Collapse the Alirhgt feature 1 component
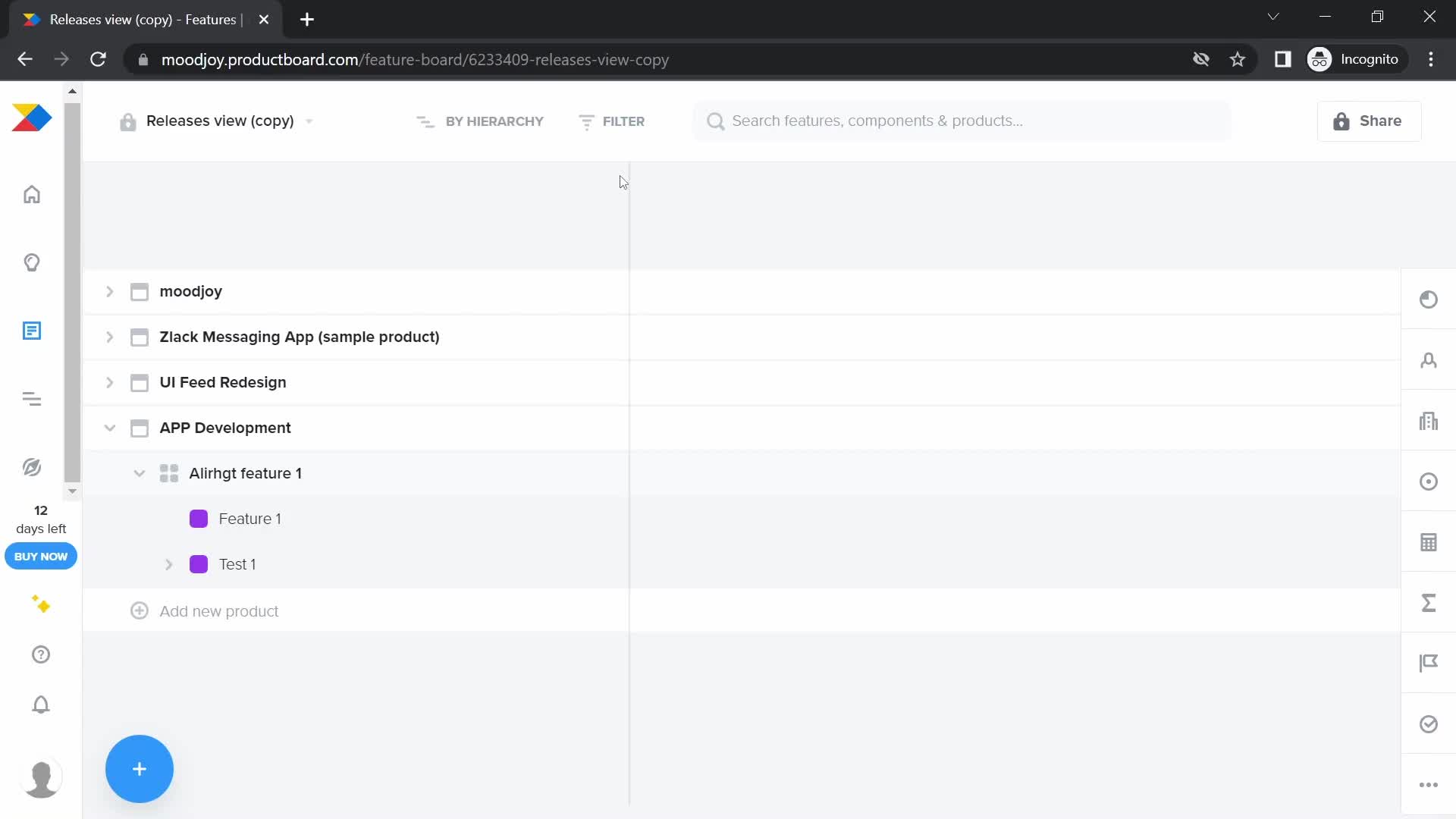The image size is (1456, 819). click(139, 473)
